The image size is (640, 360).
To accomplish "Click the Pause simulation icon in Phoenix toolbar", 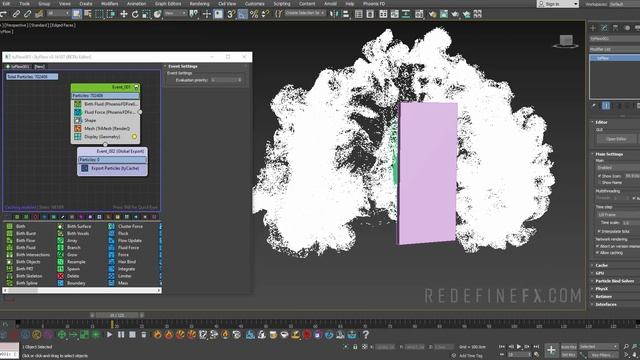I will (x=121, y=335).
